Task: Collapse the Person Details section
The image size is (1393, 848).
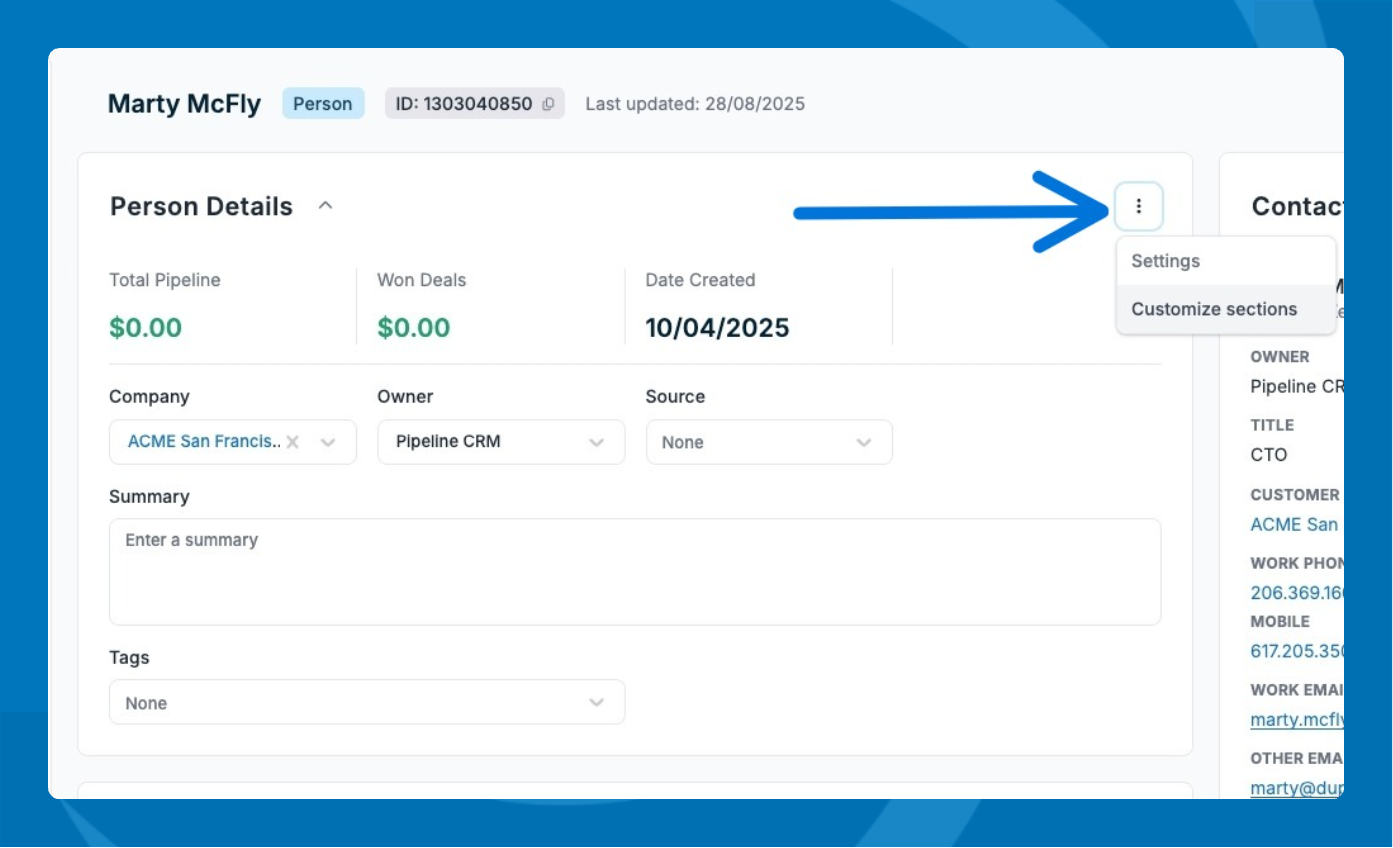Action: pos(325,206)
